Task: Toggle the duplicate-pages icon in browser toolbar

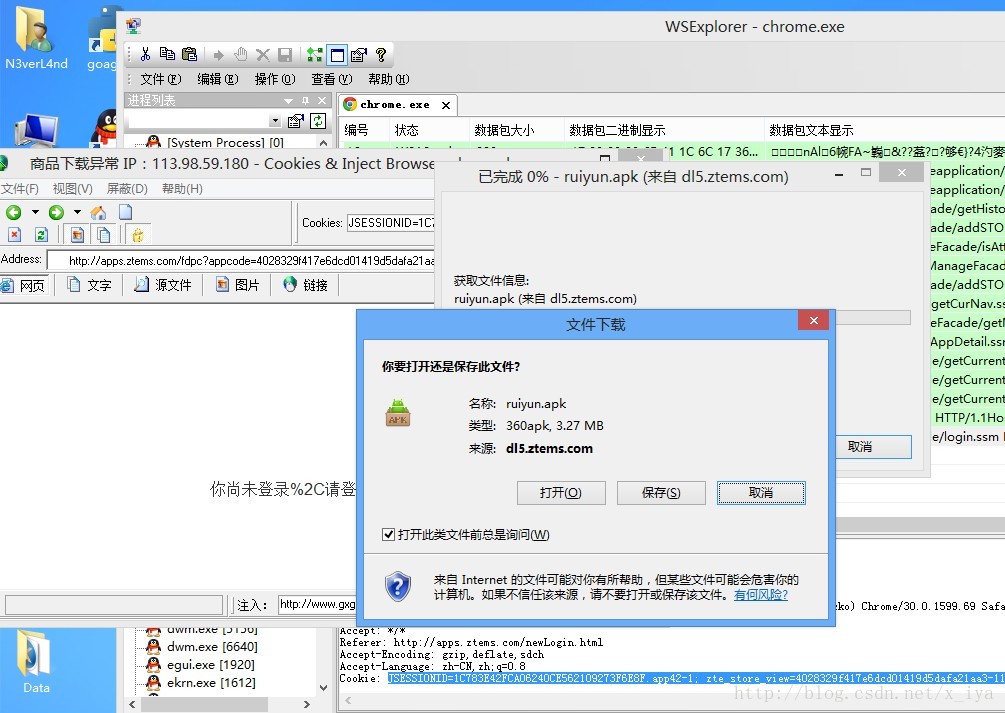Action: coord(104,235)
